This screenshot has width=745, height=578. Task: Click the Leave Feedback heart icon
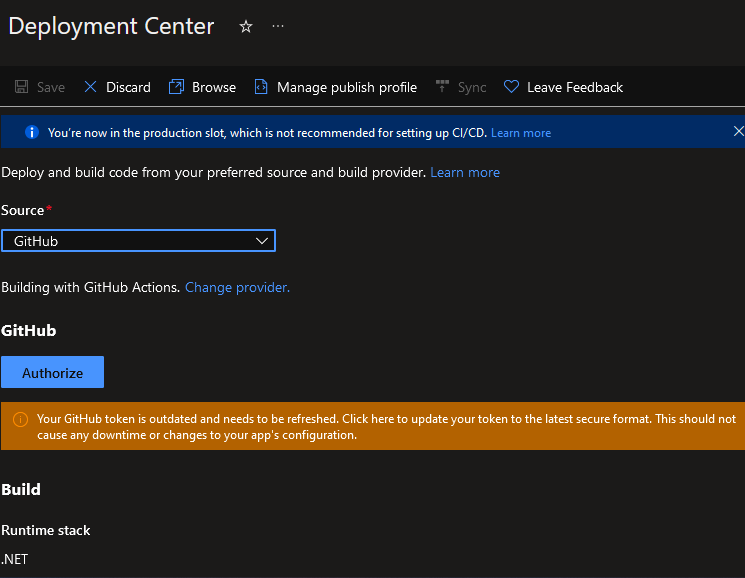click(x=511, y=86)
